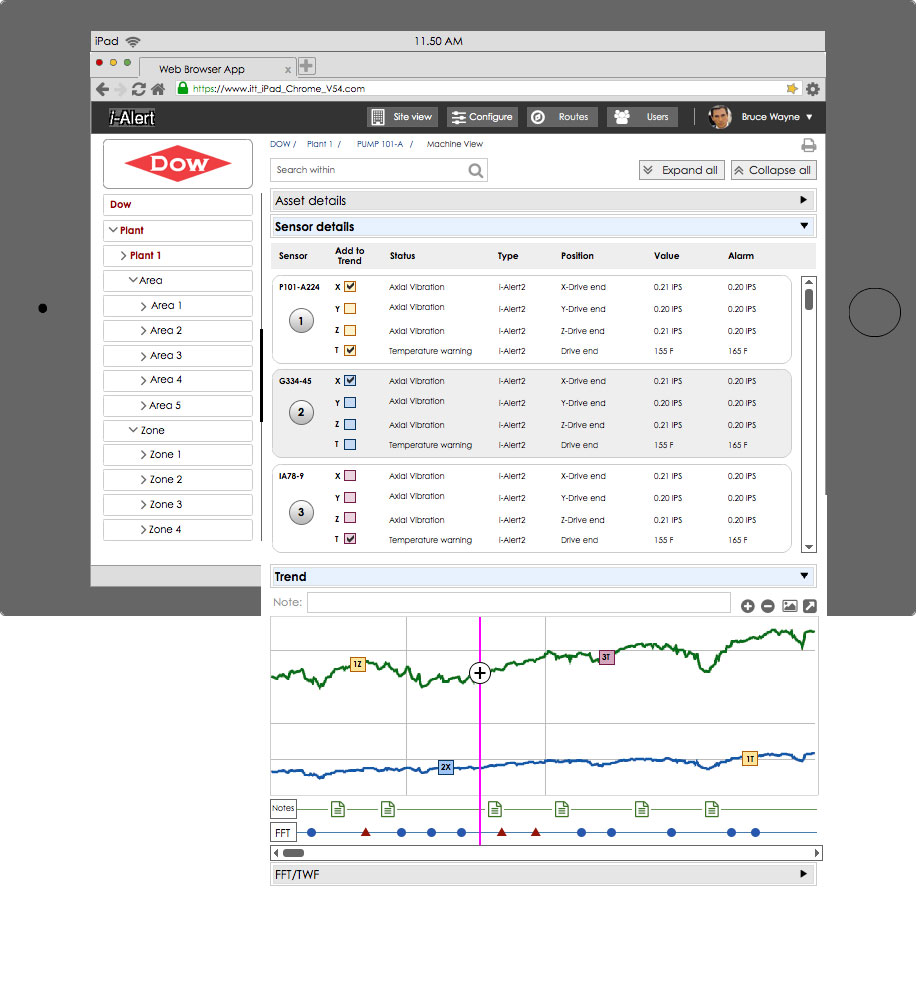
Task: Uncheck X axis checkbox for sensor P101-A224
Action: pyautogui.click(x=350, y=287)
